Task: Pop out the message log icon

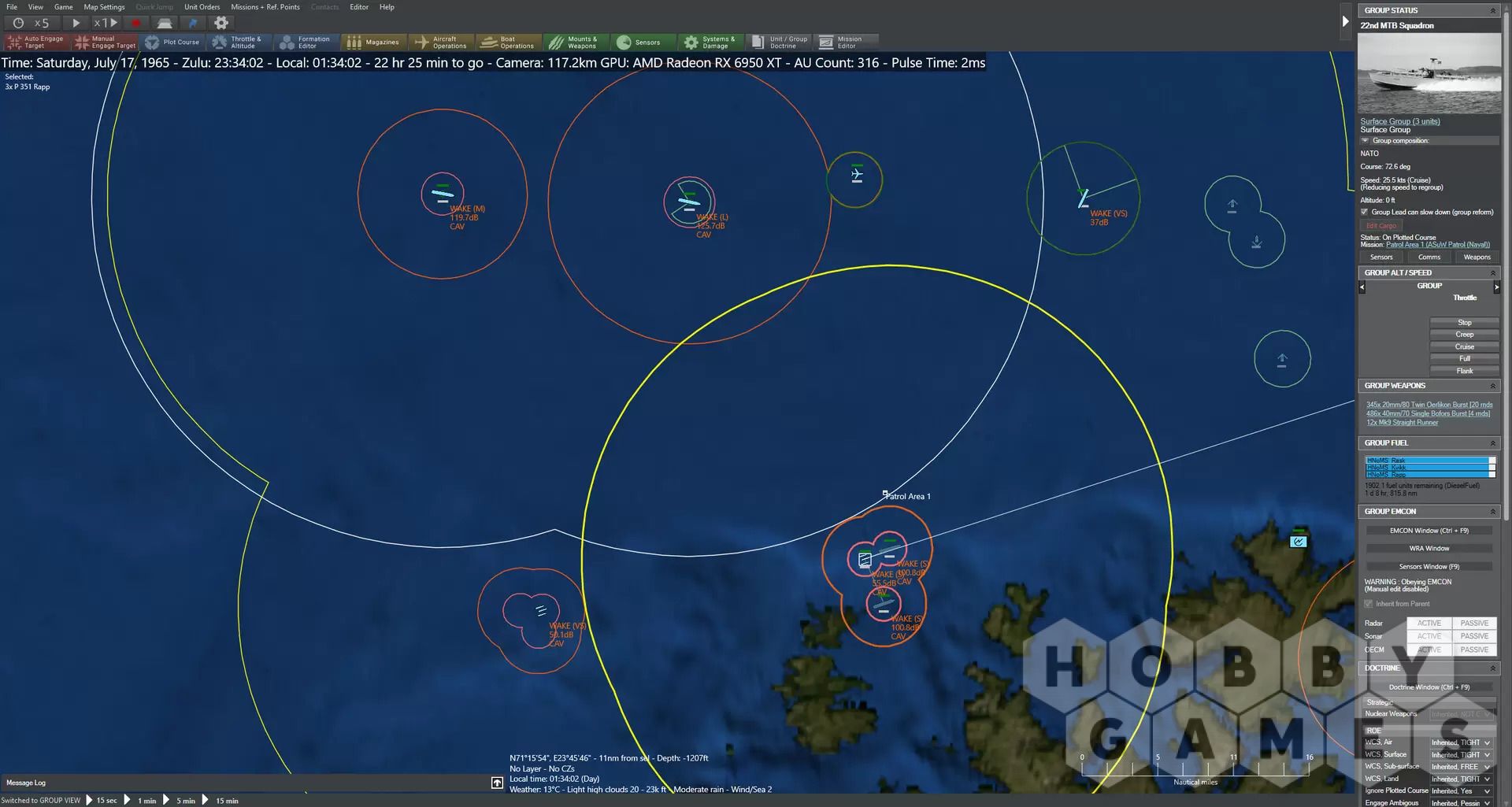Action: pyautogui.click(x=497, y=783)
